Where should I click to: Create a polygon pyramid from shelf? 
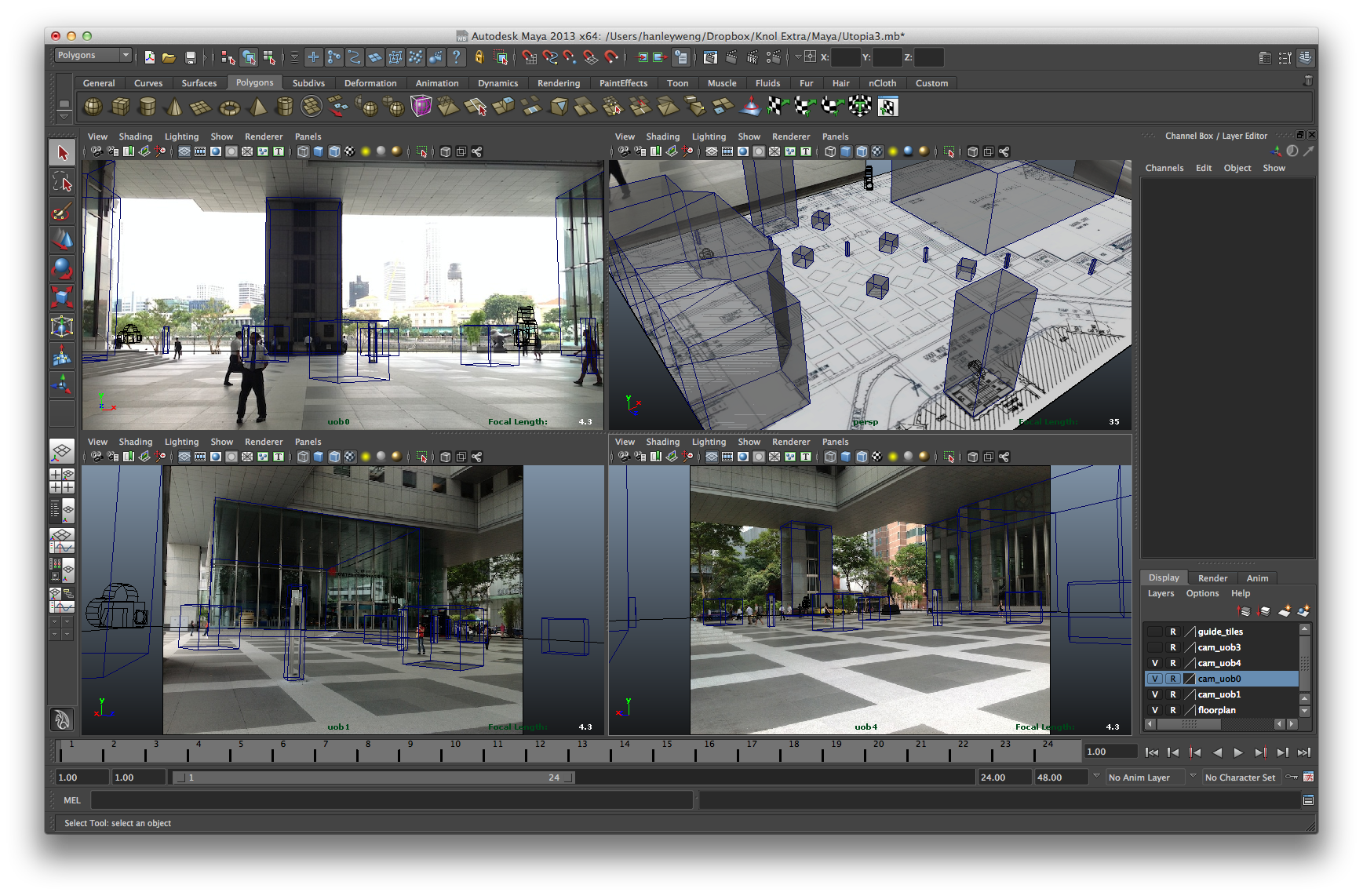(x=257, y=106)
